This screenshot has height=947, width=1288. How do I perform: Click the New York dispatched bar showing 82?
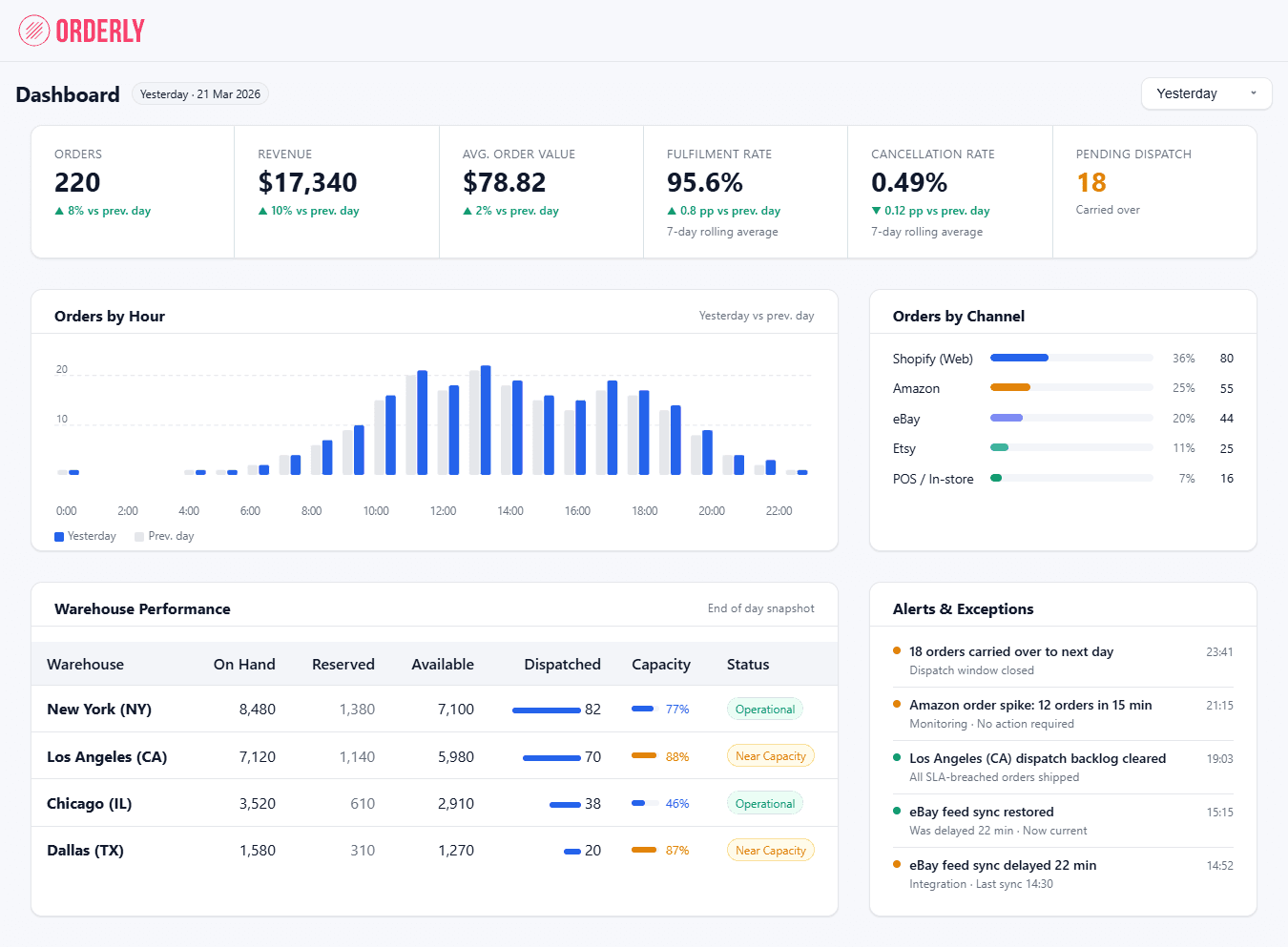coord(547,710)
